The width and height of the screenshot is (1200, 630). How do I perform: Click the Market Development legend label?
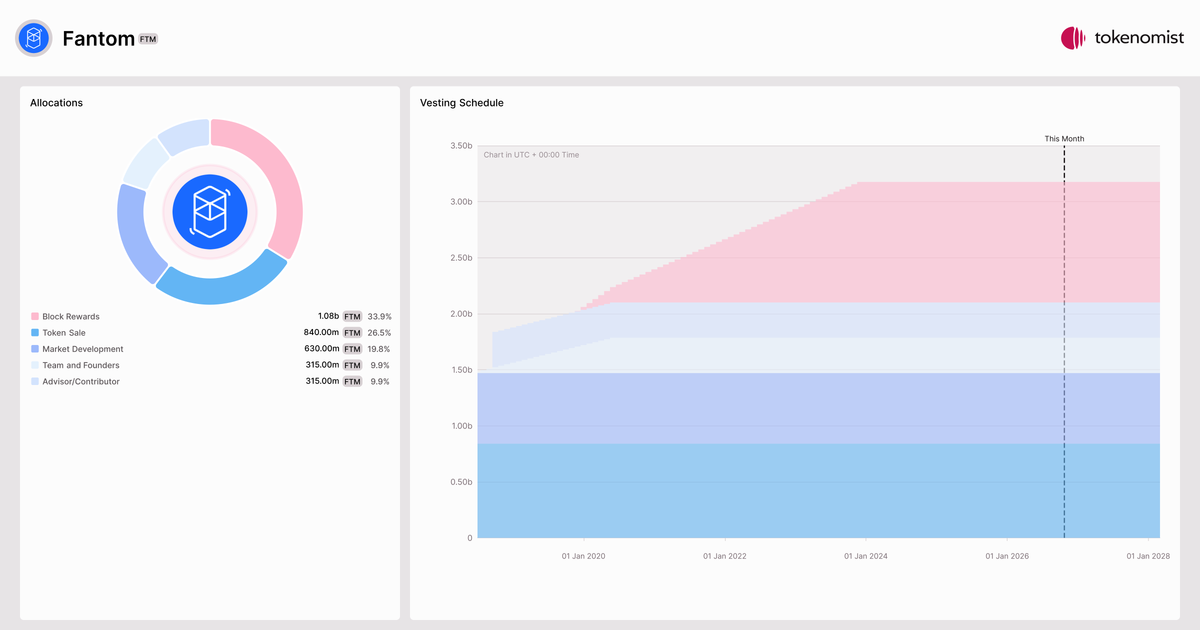tap(83, 349)
